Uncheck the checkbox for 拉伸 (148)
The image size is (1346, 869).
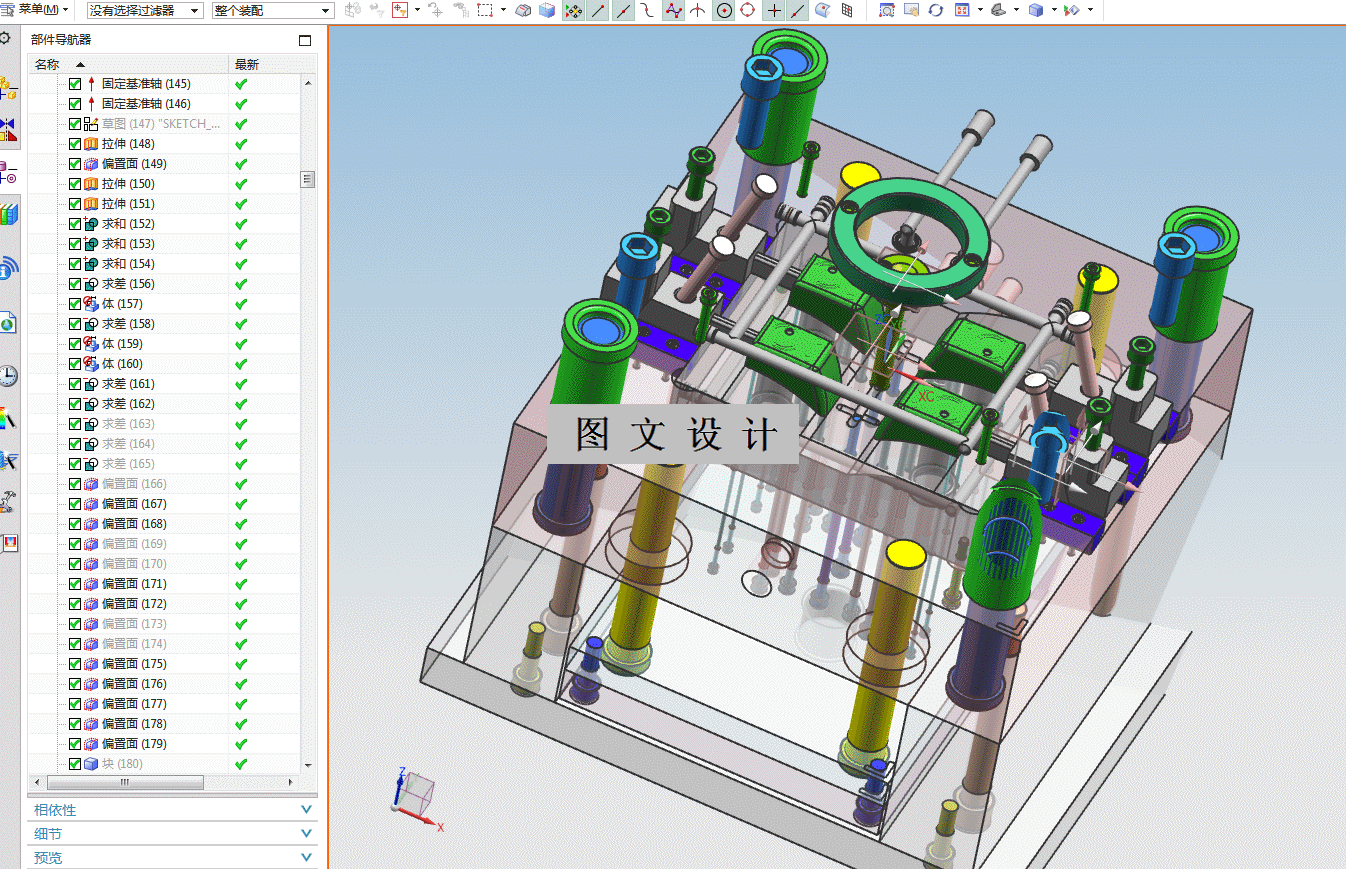coord(75,144)
